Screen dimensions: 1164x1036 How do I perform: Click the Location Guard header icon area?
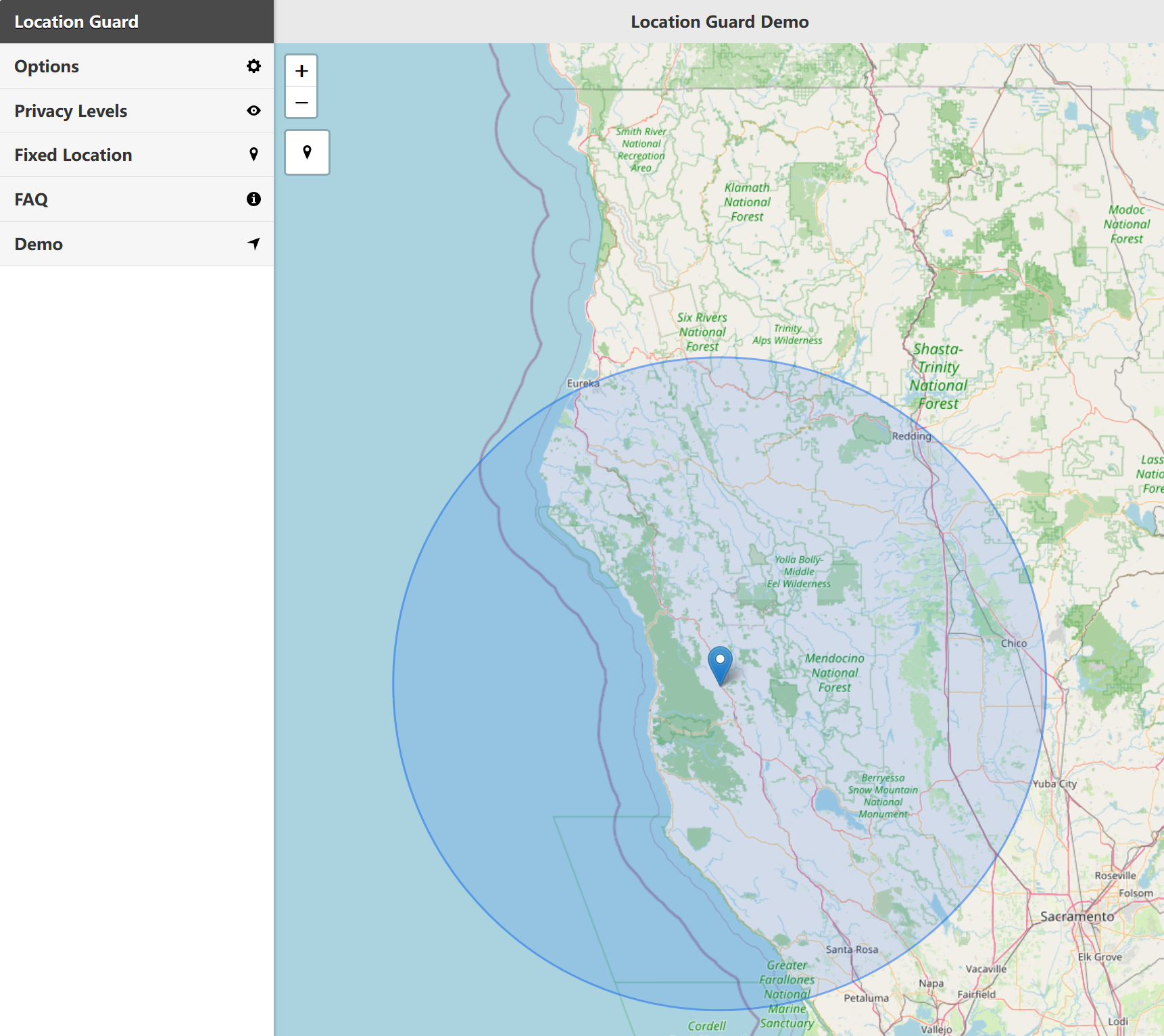pyautogui.click(x=76, y=21)
